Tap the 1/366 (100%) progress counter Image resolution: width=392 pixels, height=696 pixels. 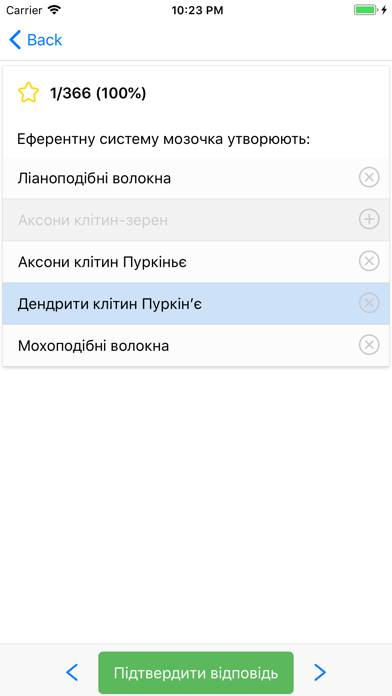point(98,93)
